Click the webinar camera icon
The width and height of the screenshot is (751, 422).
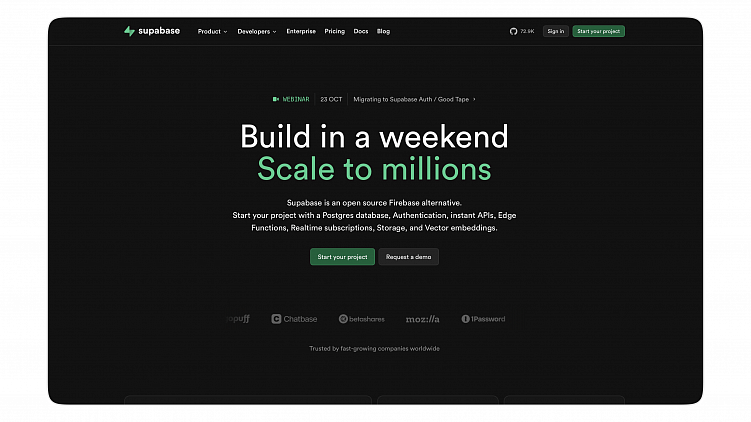coord(276,99)
